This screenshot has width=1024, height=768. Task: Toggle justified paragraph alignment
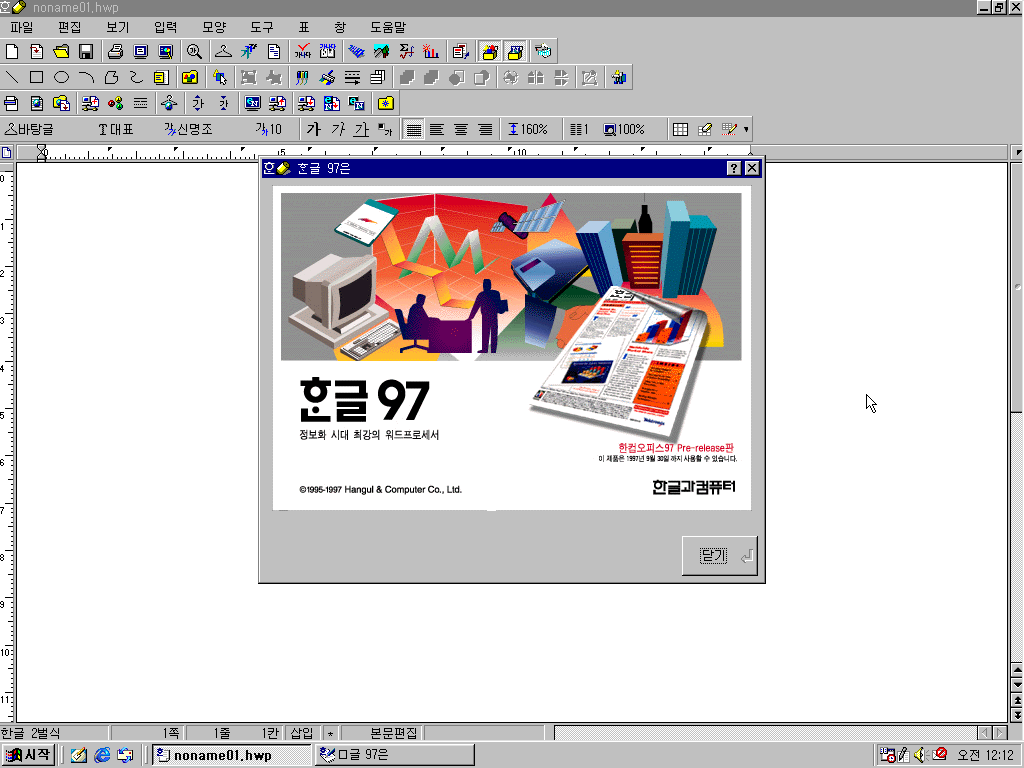[x=413, y=129]
